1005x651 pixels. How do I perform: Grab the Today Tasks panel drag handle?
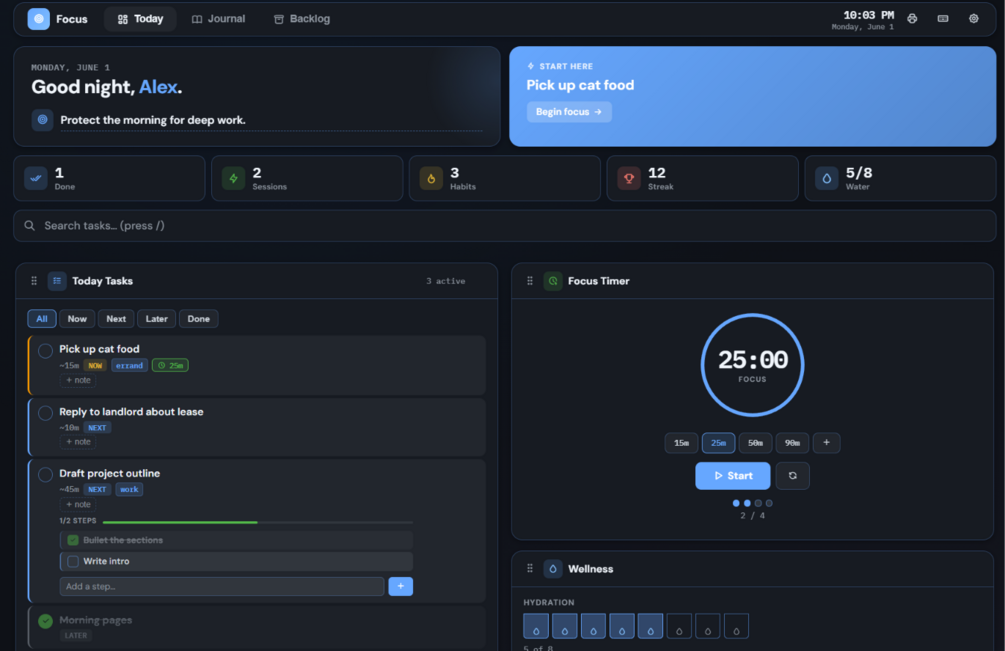pyautogui.click(x=34, y=281)
